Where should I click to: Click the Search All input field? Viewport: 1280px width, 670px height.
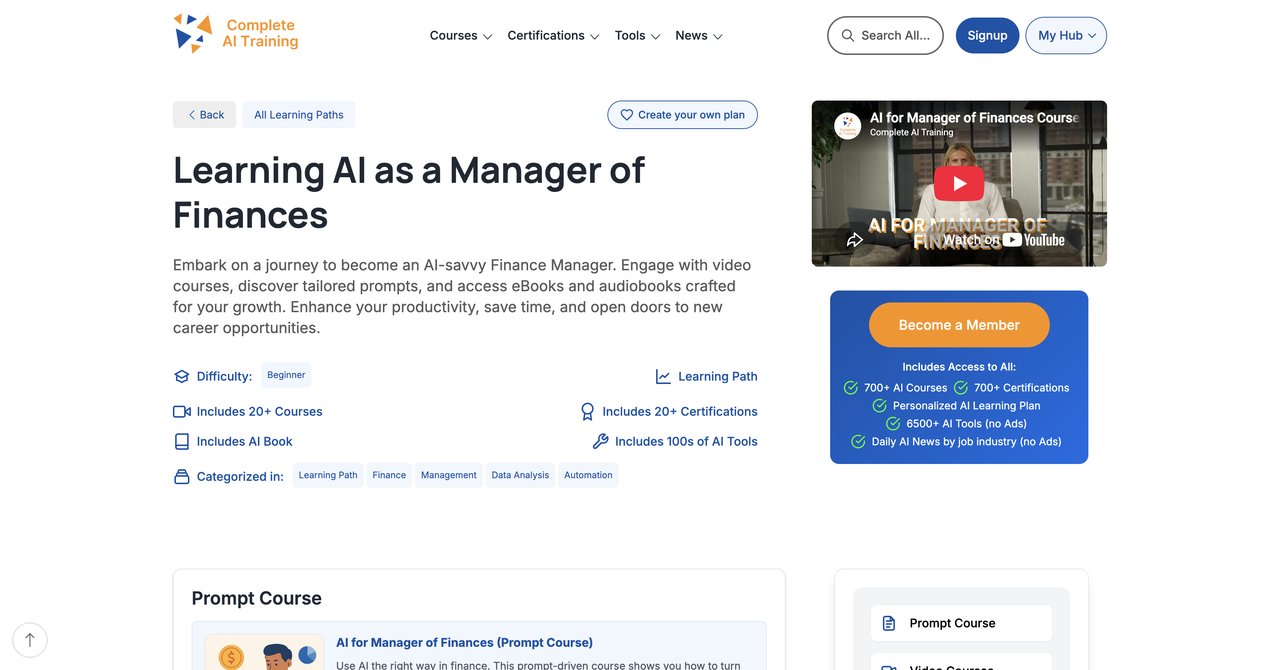point(885,35)
